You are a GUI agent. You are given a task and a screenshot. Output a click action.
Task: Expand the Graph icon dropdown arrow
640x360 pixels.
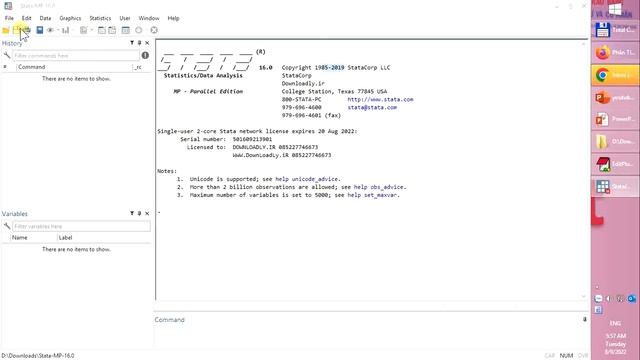(x=73, y=30)
